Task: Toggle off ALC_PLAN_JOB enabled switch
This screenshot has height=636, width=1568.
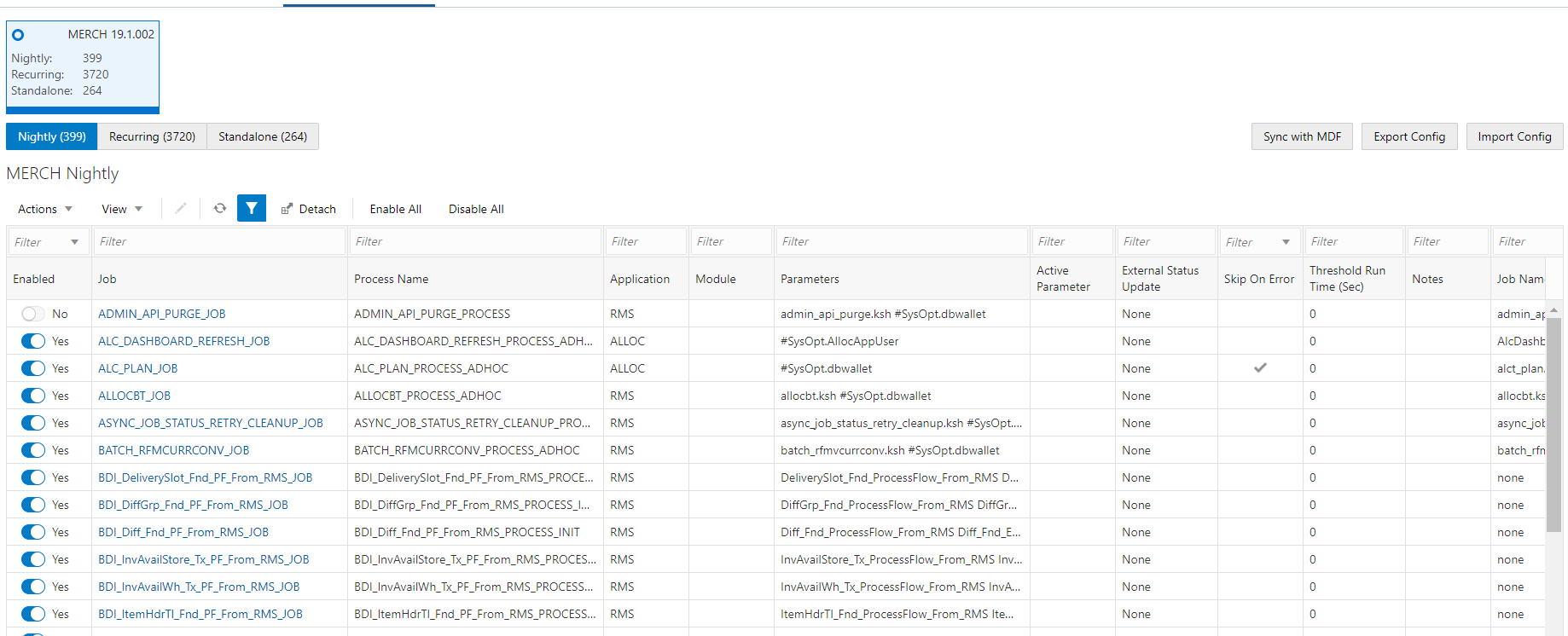Action: (33, 368)
